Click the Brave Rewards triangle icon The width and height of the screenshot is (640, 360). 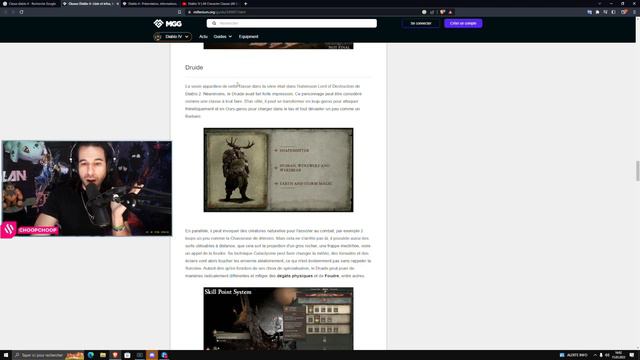click(x=451, y=12)
